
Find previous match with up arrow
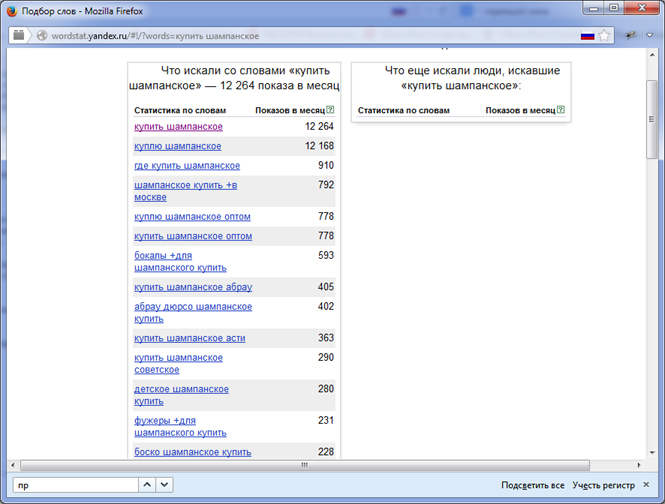[x=147, y=484]
